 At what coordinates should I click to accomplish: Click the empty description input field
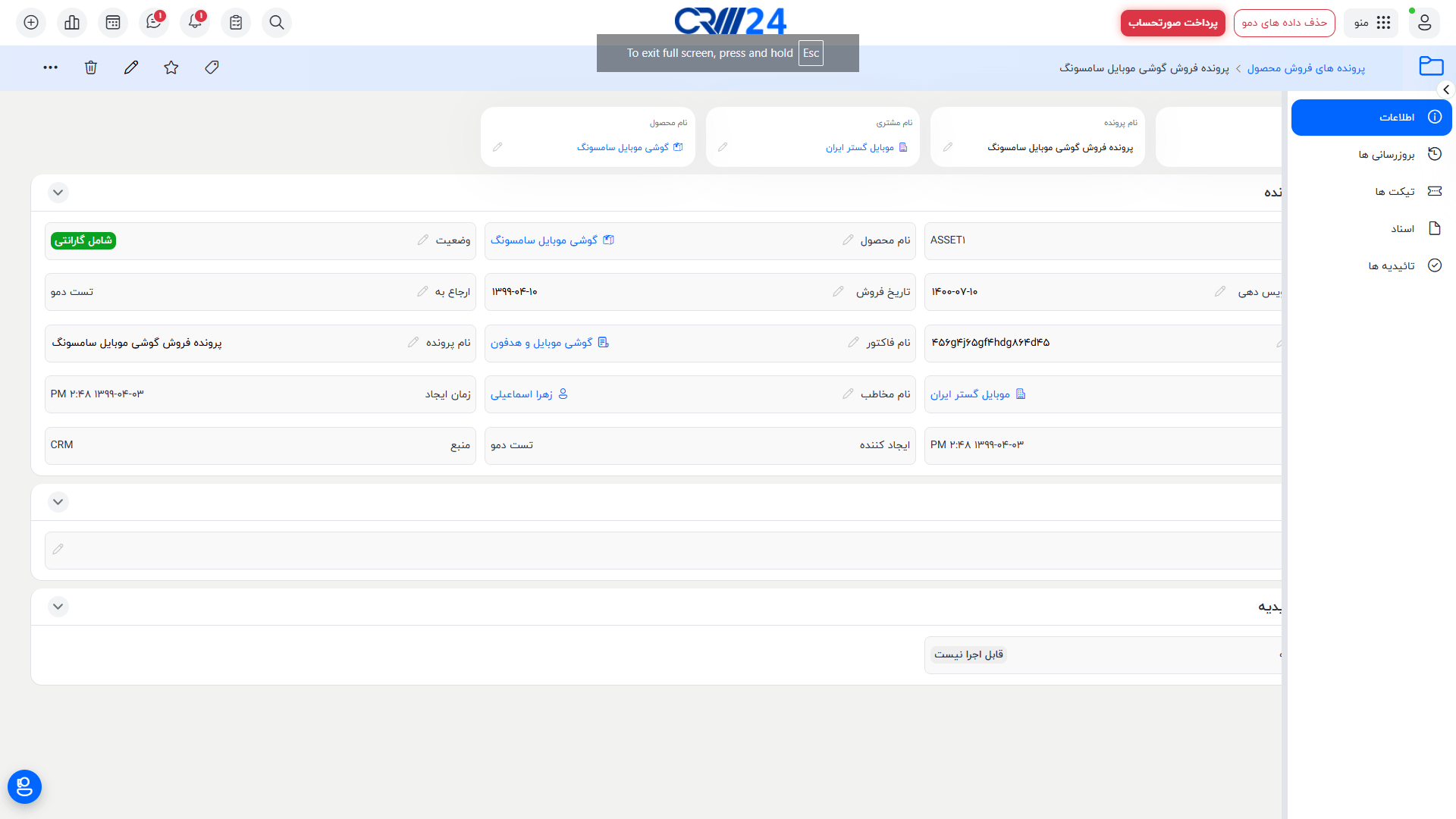tap(660, 550)
